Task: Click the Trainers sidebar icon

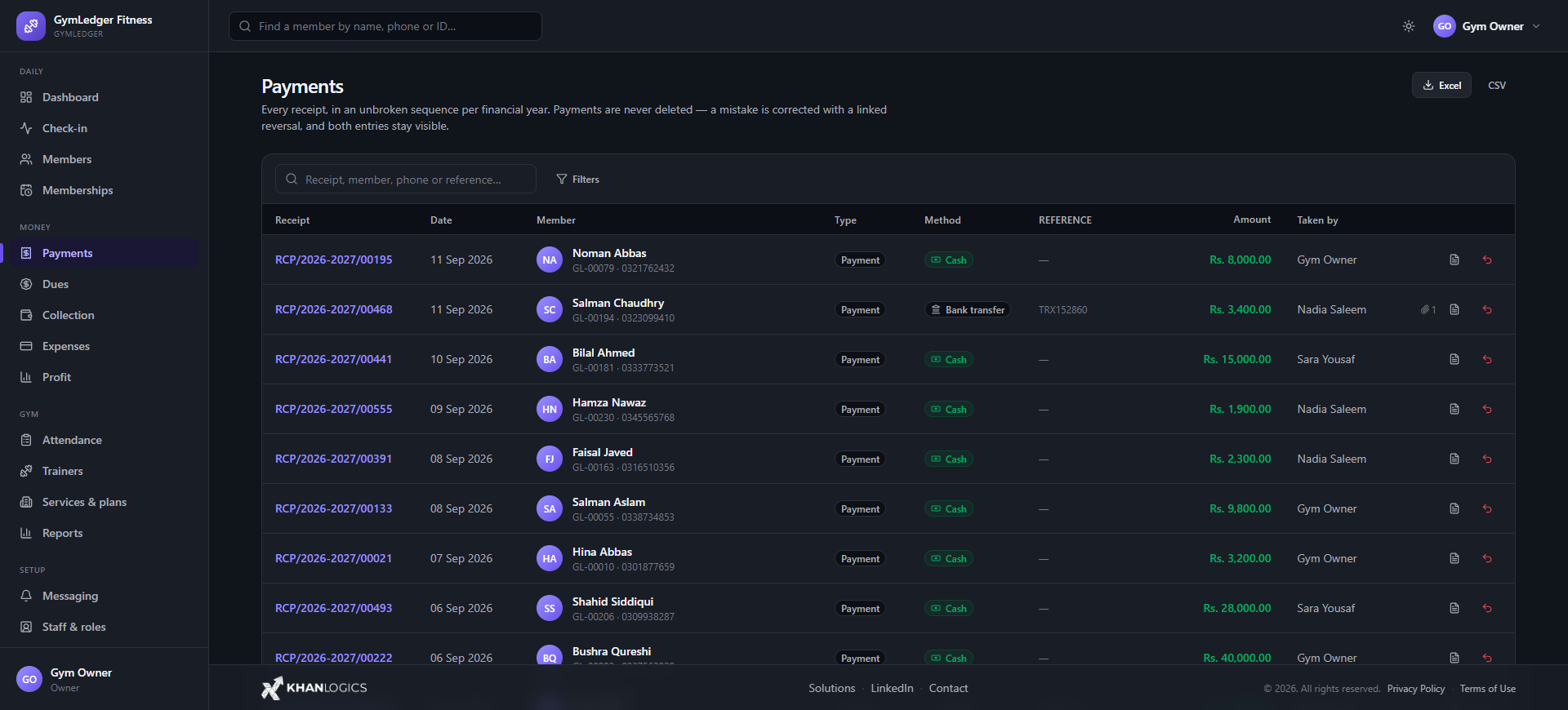Action: 26,471
